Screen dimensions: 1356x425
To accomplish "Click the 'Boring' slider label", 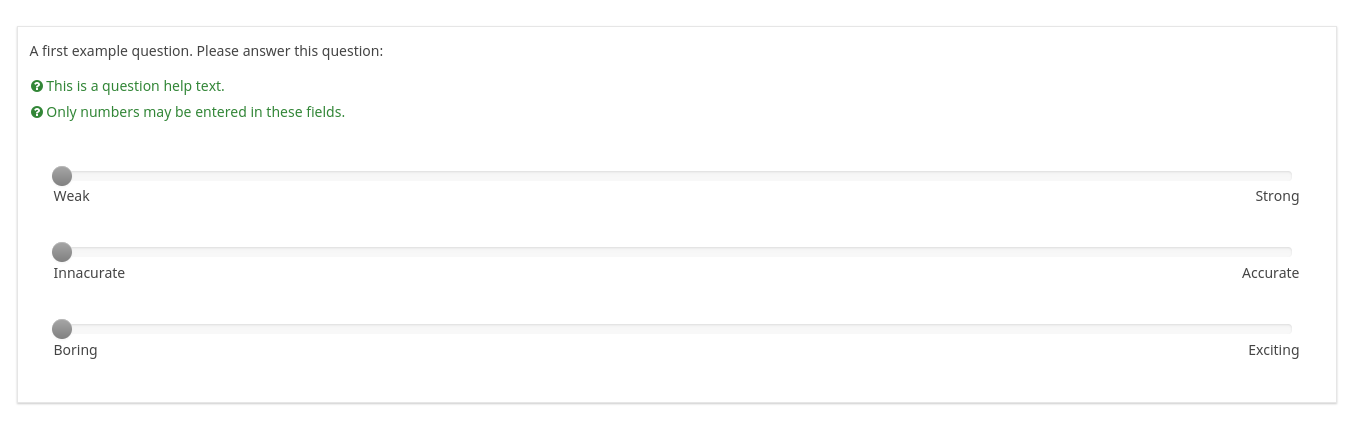I will [x=76, y=351].
